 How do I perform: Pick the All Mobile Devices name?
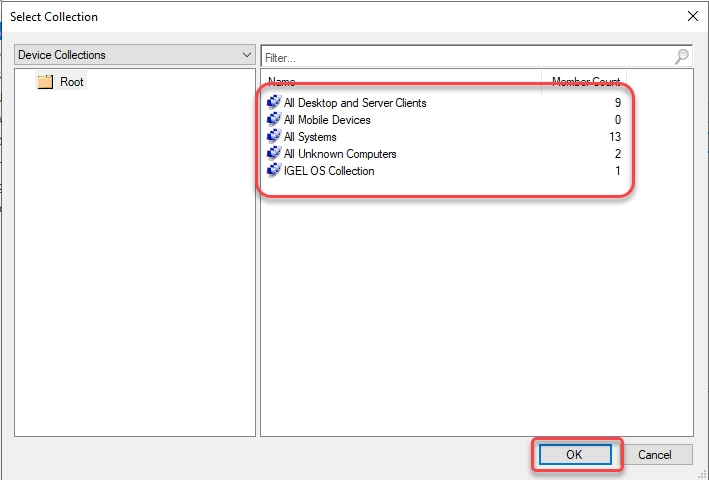tap(327, 120)
